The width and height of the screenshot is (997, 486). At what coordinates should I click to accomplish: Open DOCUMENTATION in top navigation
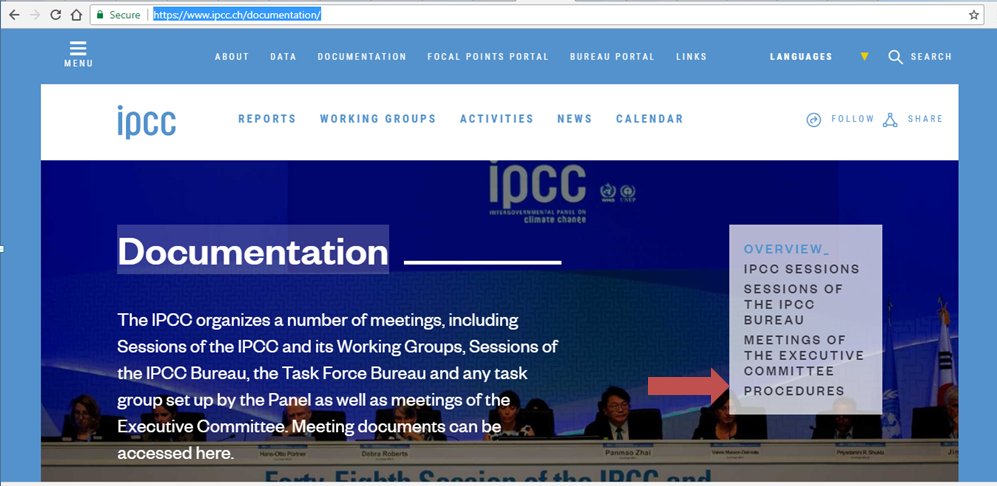362,57
